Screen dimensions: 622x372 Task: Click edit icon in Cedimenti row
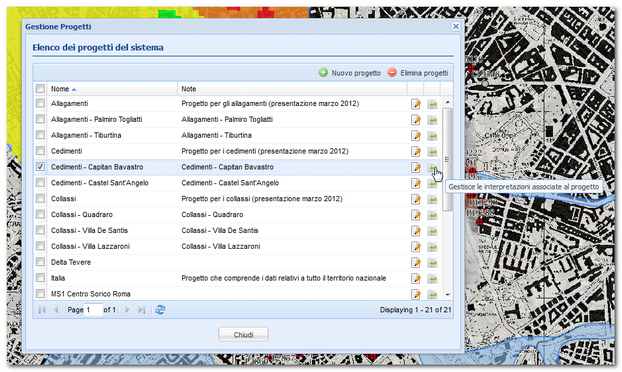(x=416, y=151)
